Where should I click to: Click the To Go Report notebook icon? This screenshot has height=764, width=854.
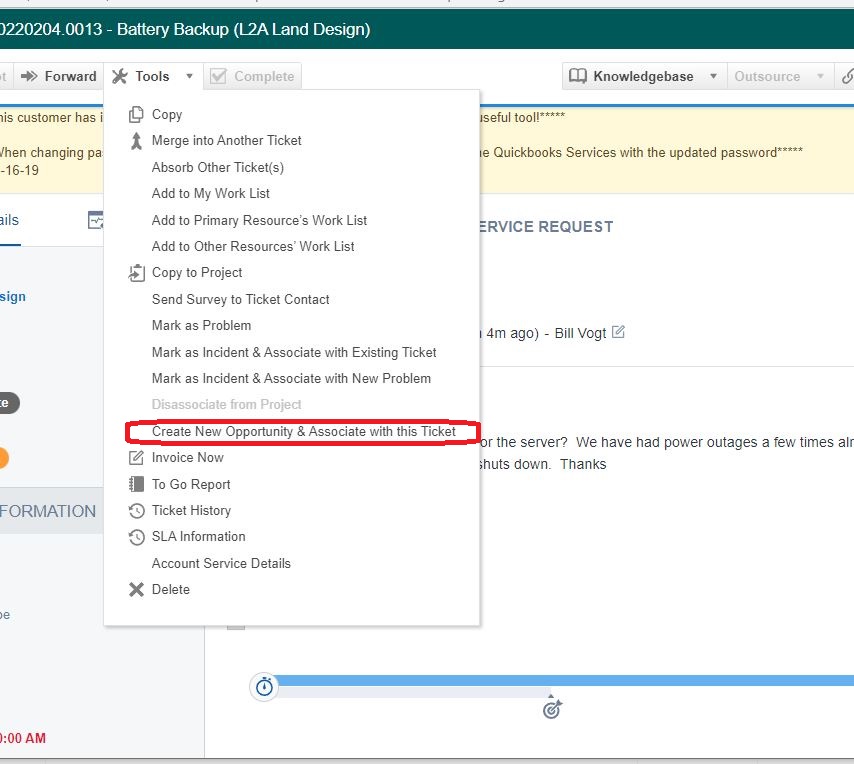click(137, 484)
